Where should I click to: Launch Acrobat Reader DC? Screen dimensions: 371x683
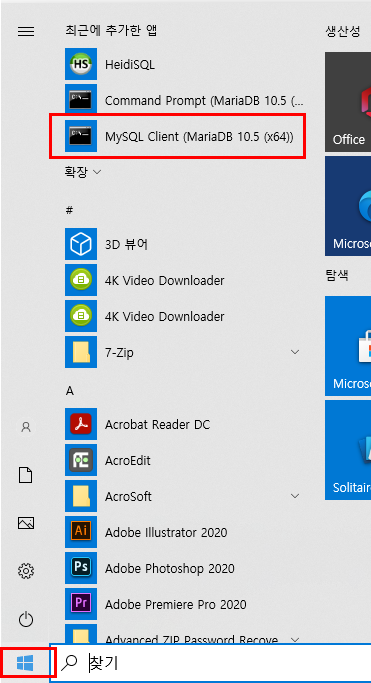(x=185, y=424)
